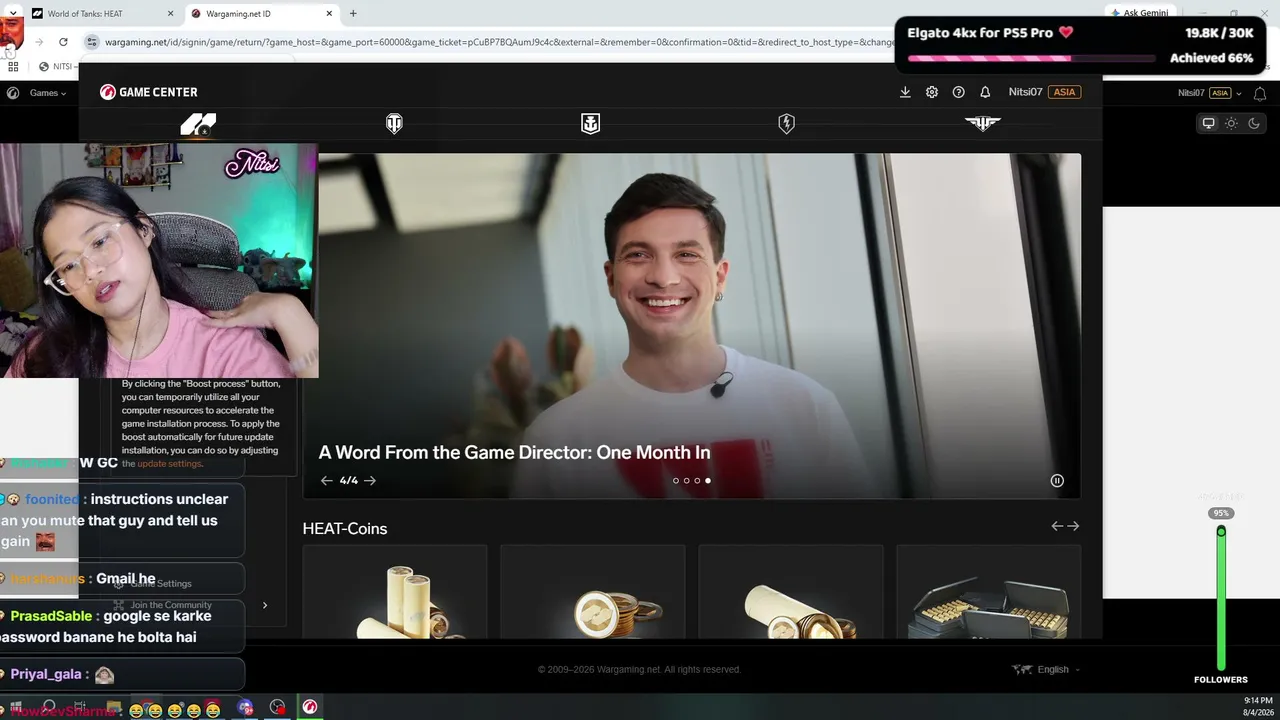Jump to the first banner slide dot
The width and height of the screenshot is (1280, 720).
point(676,481)
